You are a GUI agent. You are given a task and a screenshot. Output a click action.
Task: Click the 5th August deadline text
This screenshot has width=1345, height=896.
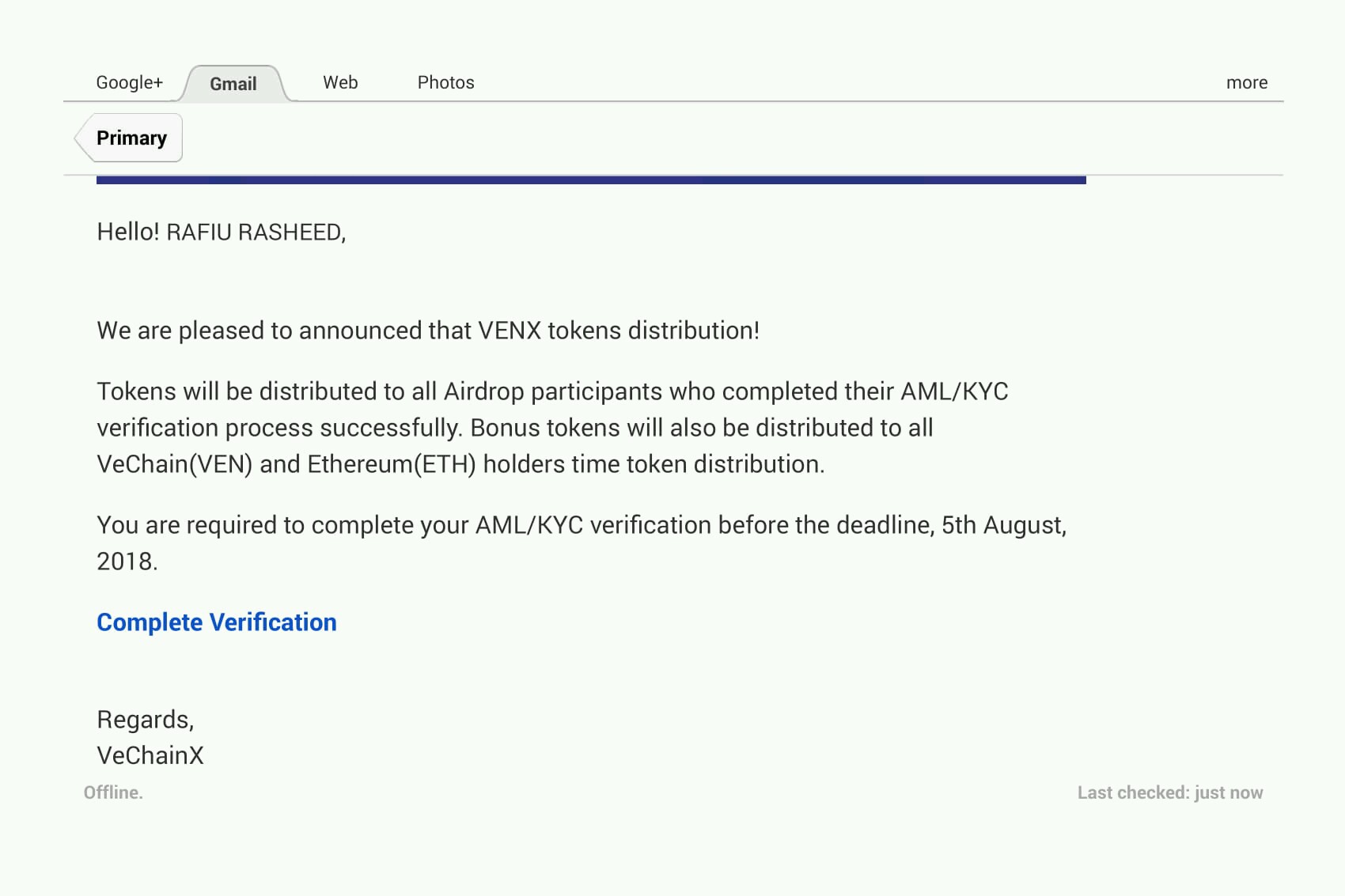[x=1003, y=525]
